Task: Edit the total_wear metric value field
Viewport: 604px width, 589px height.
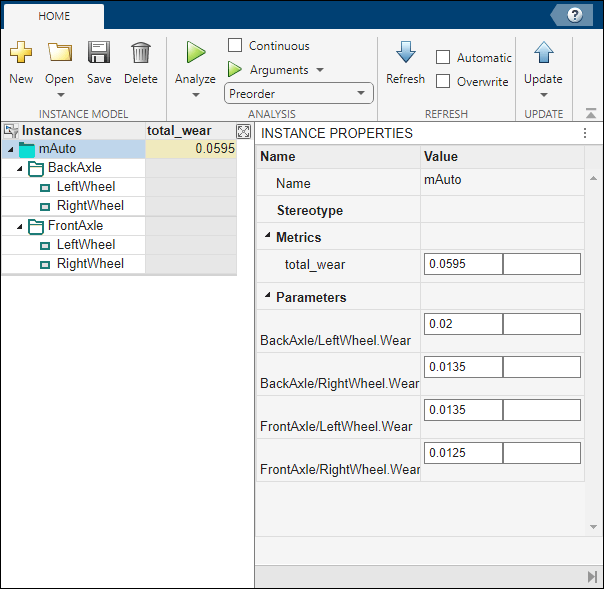Action: tap(463, 264)
